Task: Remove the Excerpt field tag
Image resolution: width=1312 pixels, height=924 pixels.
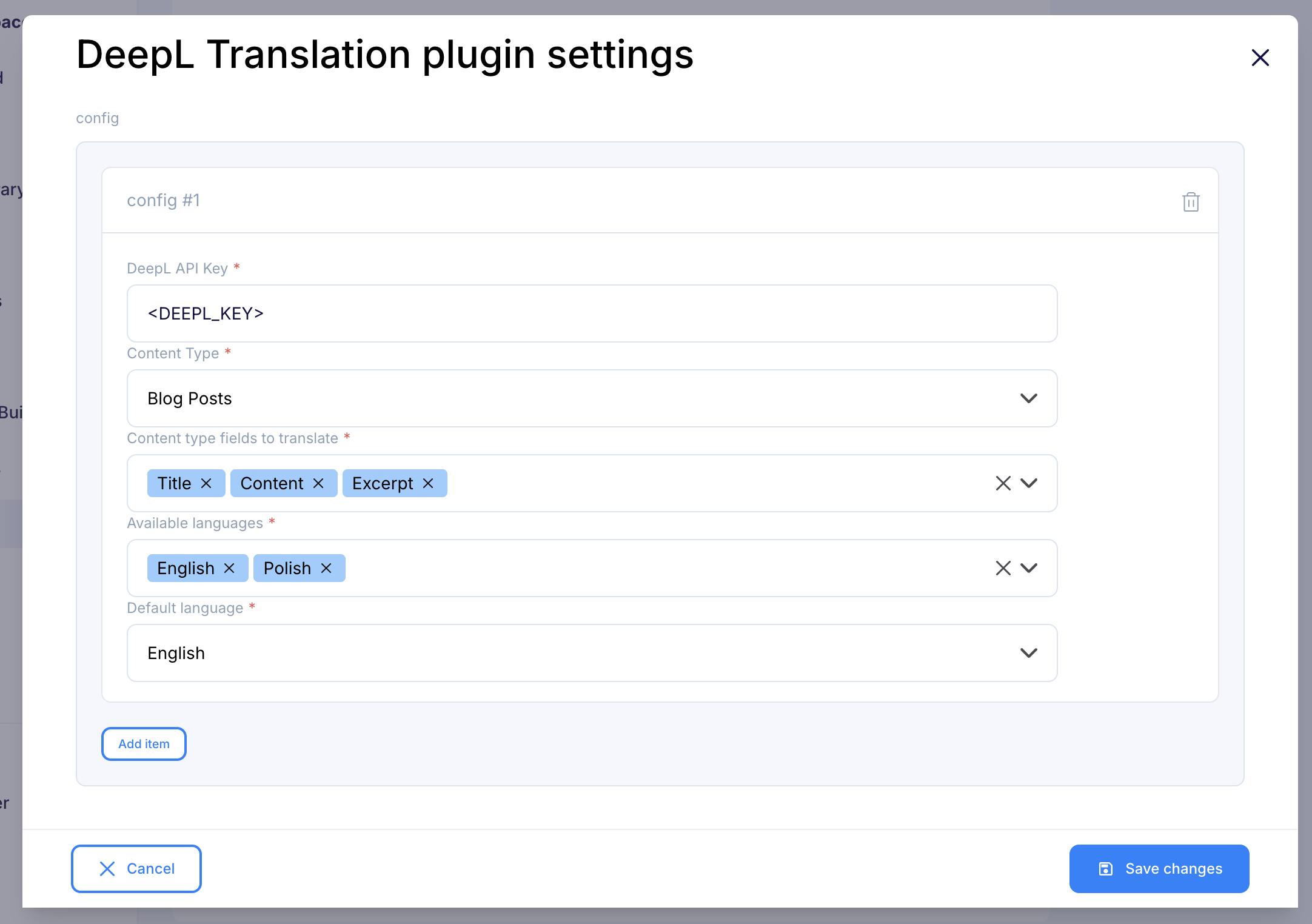Action: 428,483
